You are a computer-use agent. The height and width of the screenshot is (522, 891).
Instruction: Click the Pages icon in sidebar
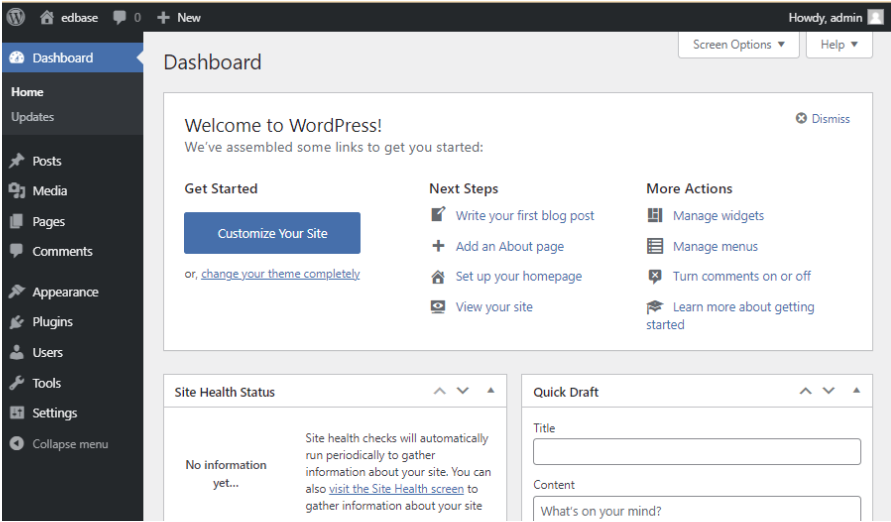[17, 221]
